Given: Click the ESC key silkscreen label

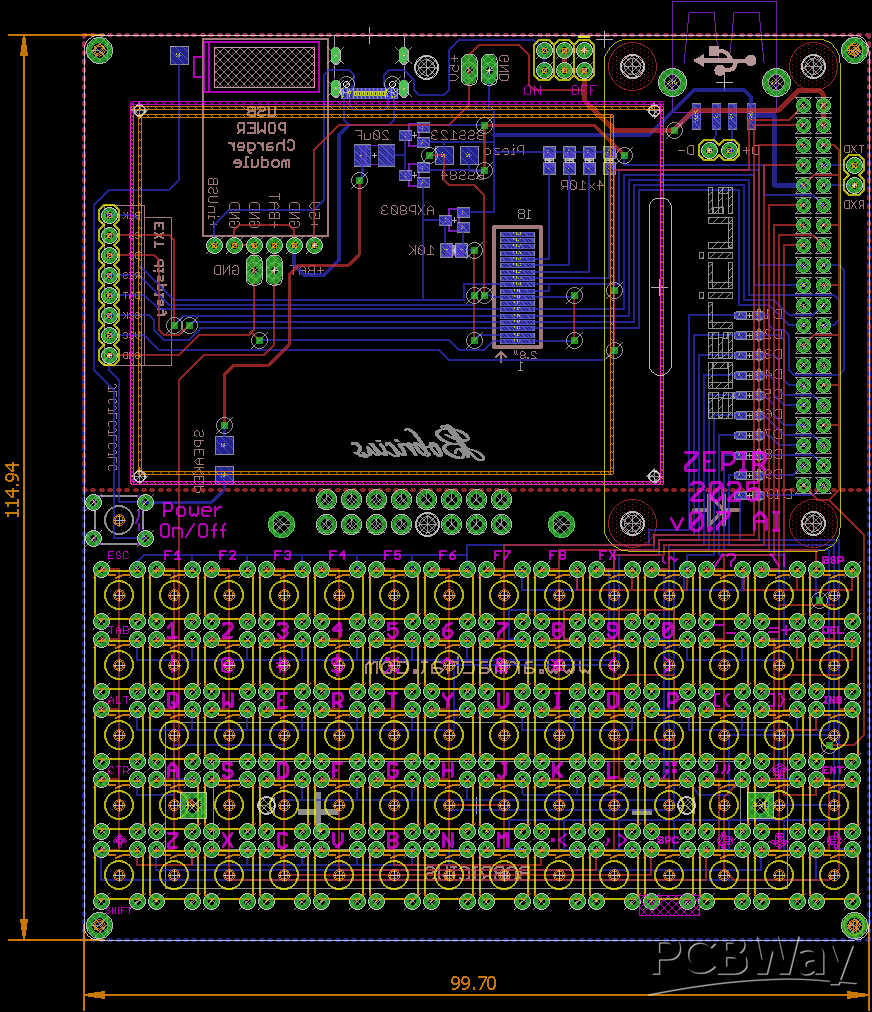Looking at the screenshot, I should (118, 554).
